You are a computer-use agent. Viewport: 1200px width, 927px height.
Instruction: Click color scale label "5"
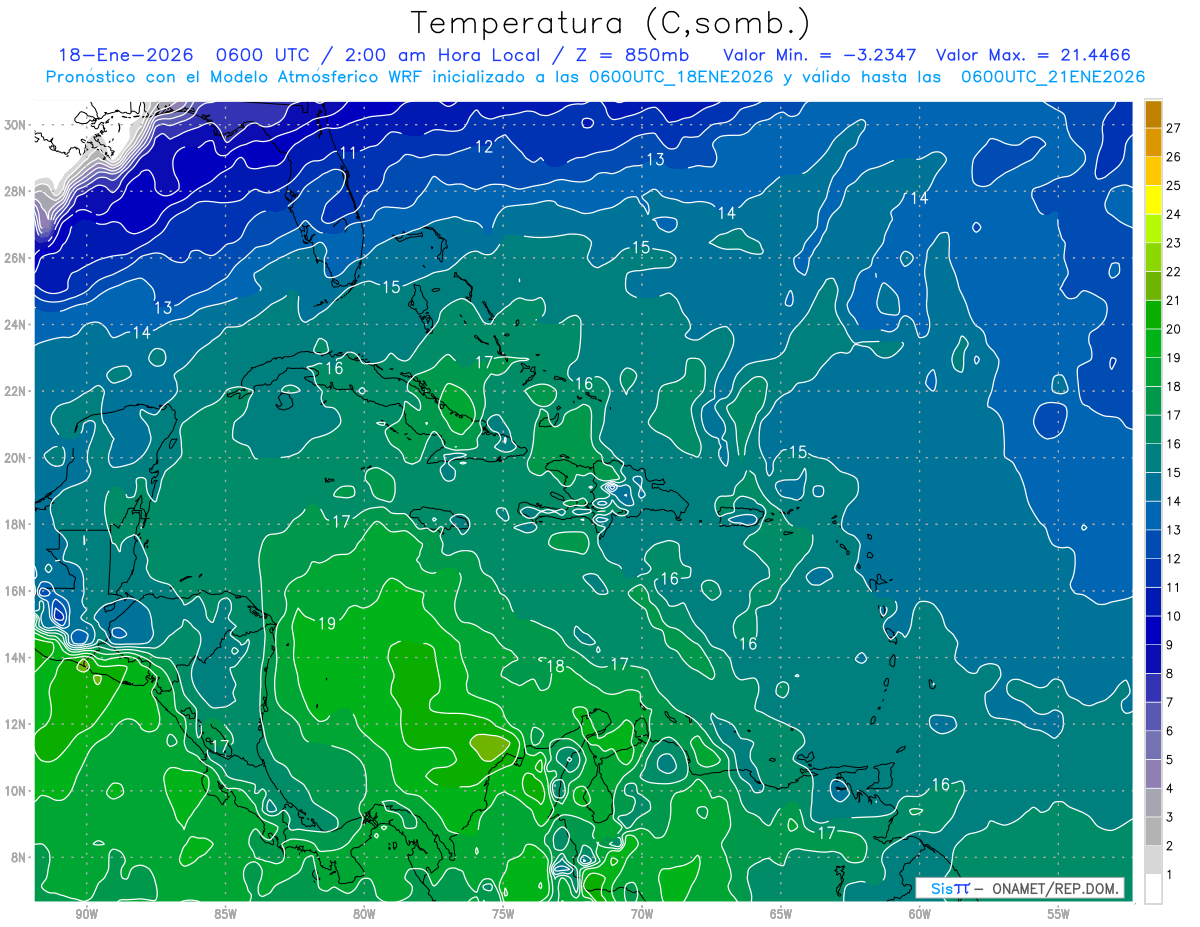pyautogui.click(x=1170, y=760)
